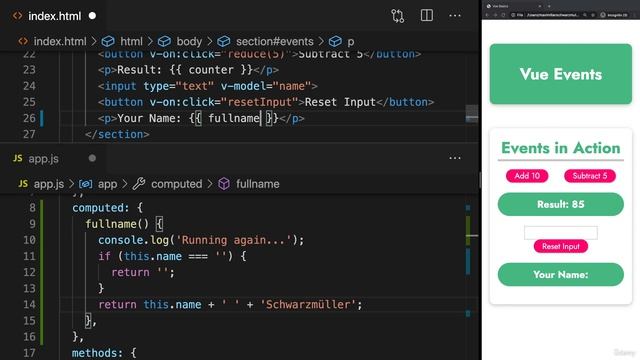
Task: Click the Add 10 button in browser
Action: coord(527,176)
